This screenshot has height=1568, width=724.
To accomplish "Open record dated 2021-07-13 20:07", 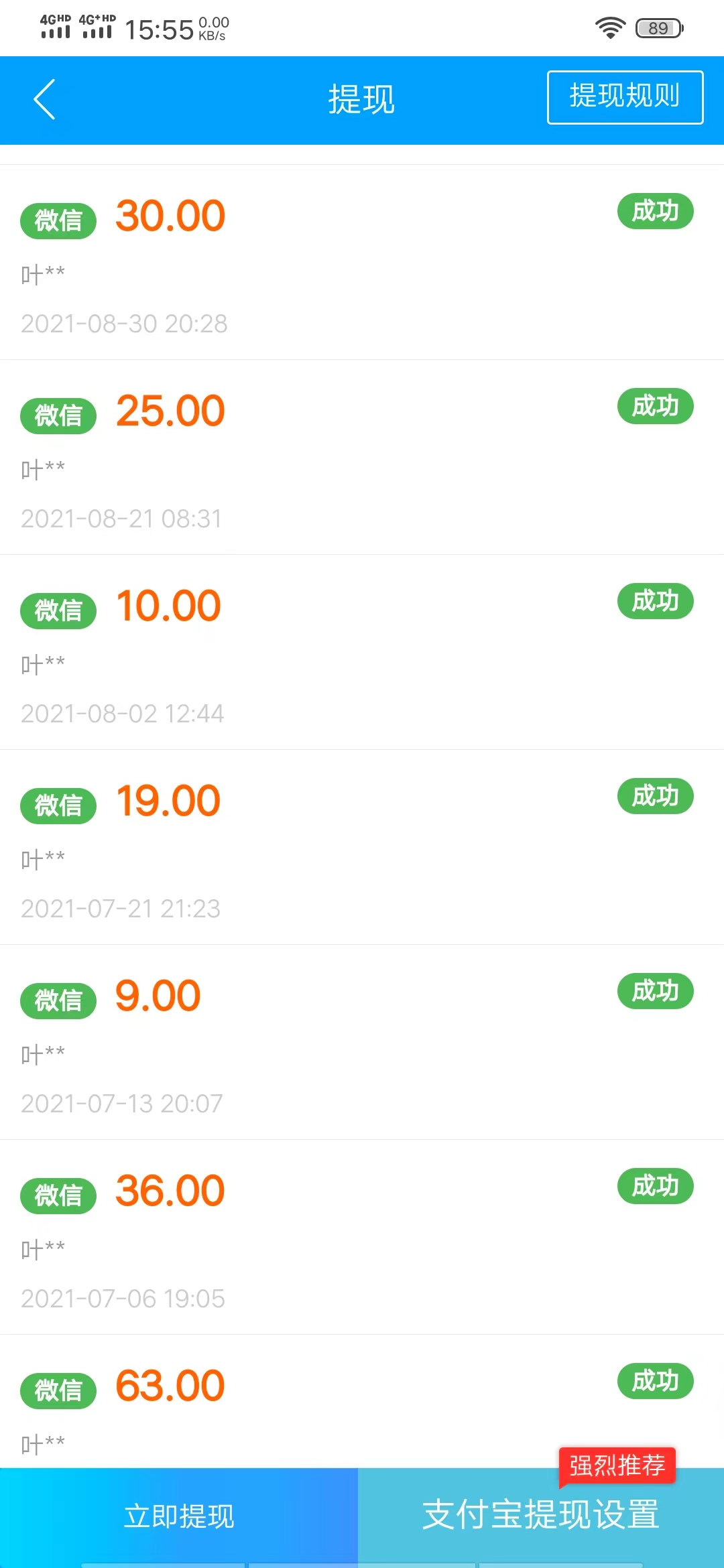I will click(121, 1104).
